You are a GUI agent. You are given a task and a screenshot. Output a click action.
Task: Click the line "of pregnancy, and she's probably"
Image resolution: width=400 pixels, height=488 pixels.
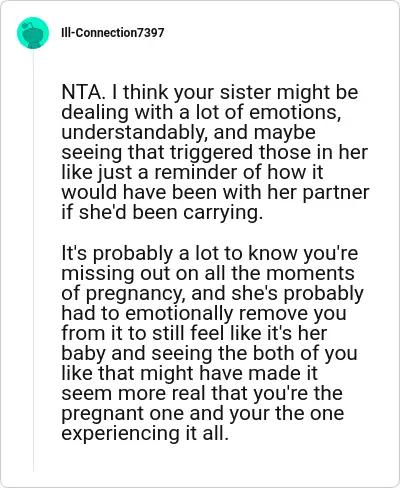[x=213, y=293]
